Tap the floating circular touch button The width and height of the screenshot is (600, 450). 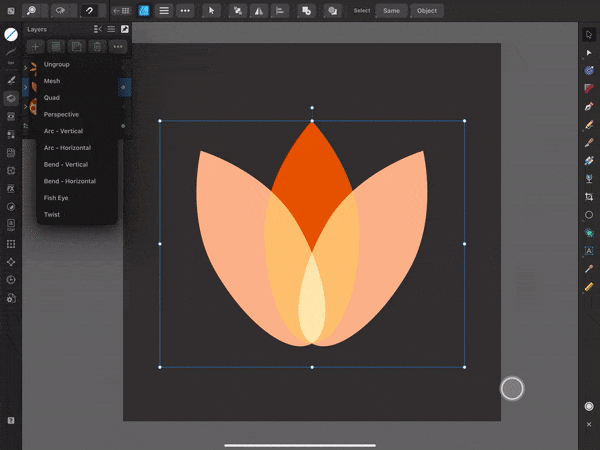[512, 389]
